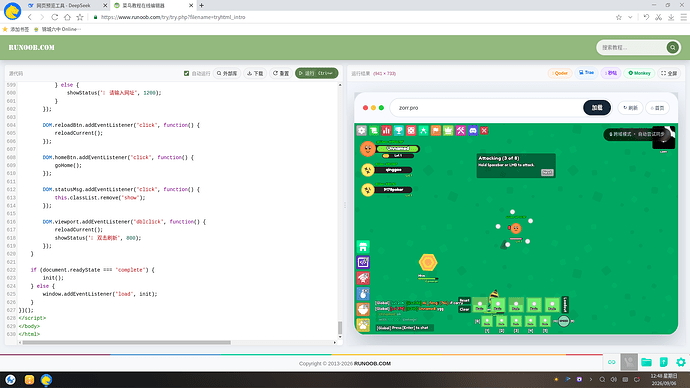Click the Clear button beside game hotbar
The width and height of the screenshot is (690, 388).
pos(464,309)
